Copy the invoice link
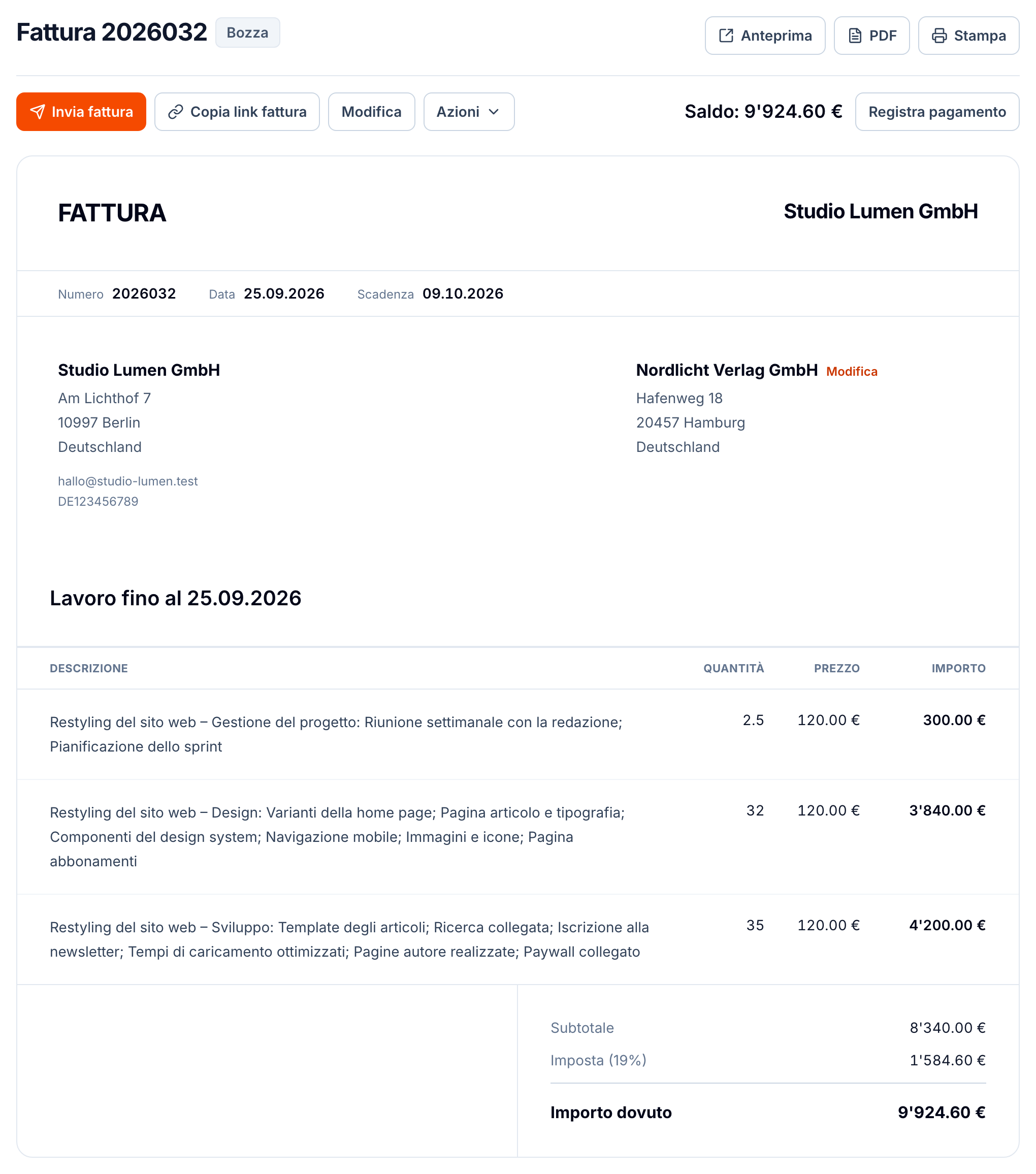 tap(237, 111)
